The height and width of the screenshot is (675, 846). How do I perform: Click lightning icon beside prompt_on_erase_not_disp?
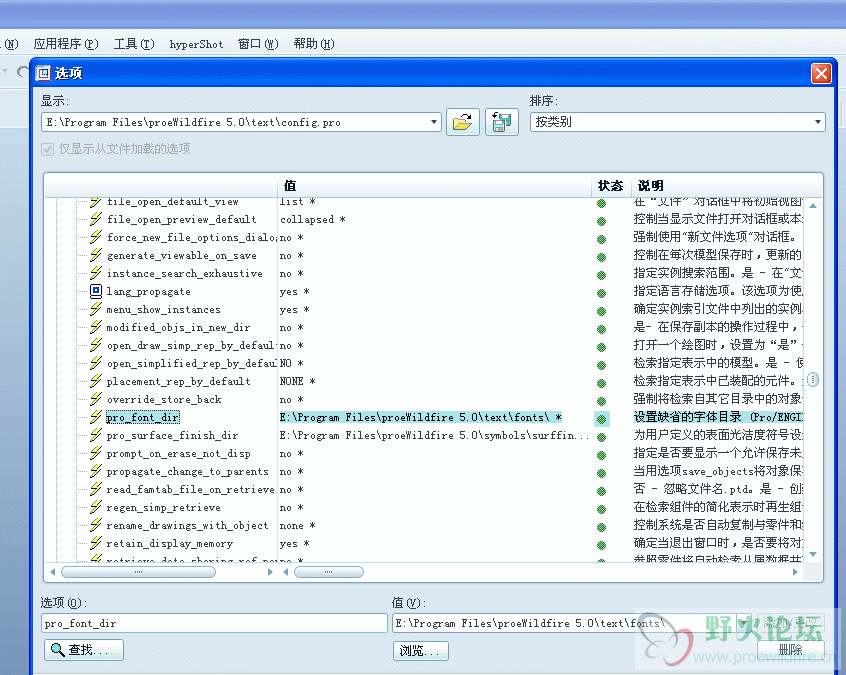click(95, 453)
